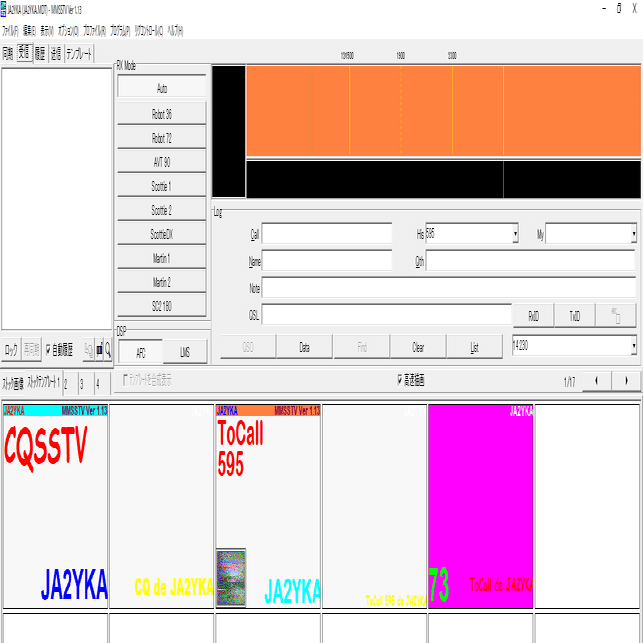Switch to ストックテンプレート 1 tab
Viewport: 643px width, 643px height.
(43, 382)
